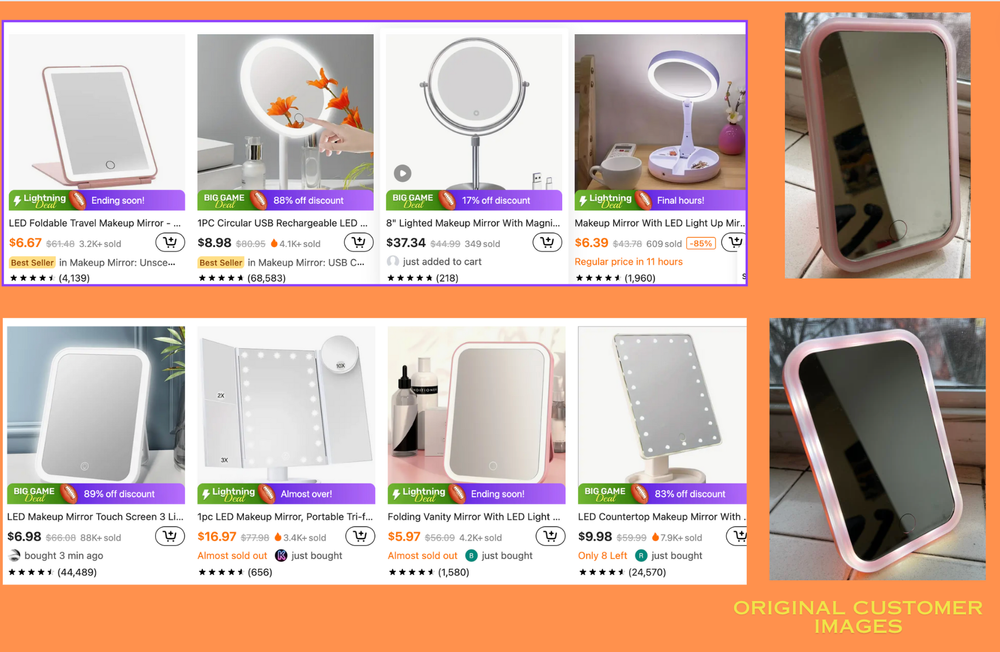The height and width of the screenshot is (652, 1000).
Task: Play video on 8" Lighted Mirror thumbnail
Action: pyautogui.click(x=402, y=173)
